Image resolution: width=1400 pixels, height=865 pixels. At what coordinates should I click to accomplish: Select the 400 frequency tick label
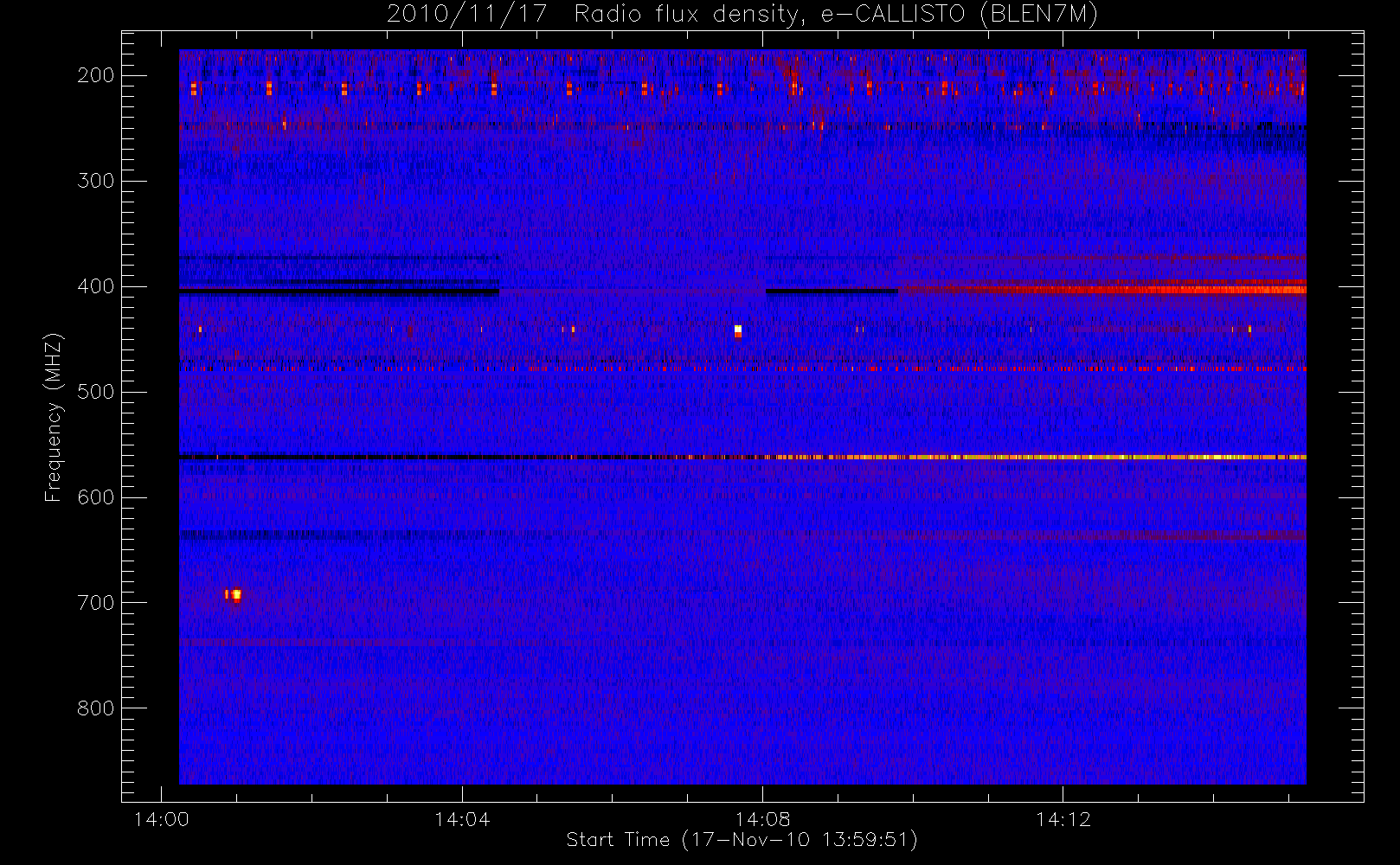pos(96,286)
